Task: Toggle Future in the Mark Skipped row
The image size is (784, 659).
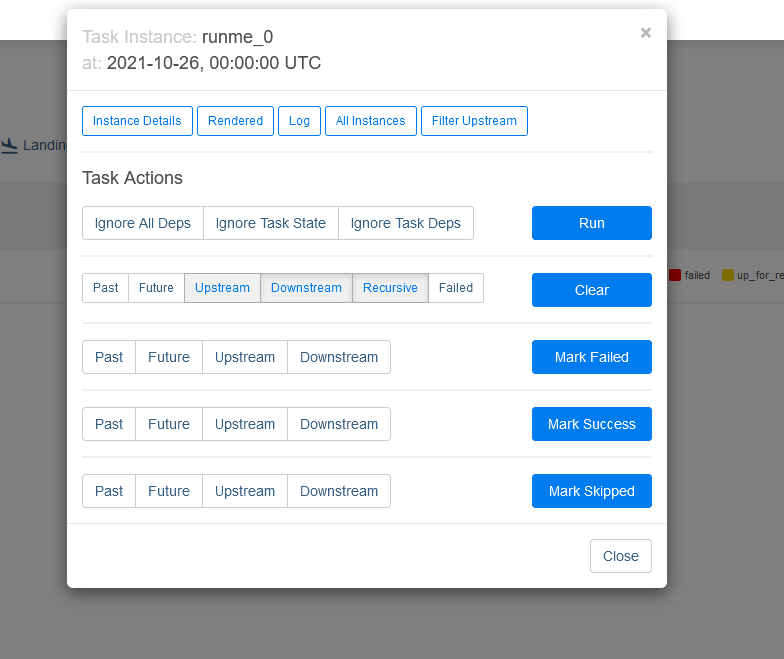Action: click(168, 491)
